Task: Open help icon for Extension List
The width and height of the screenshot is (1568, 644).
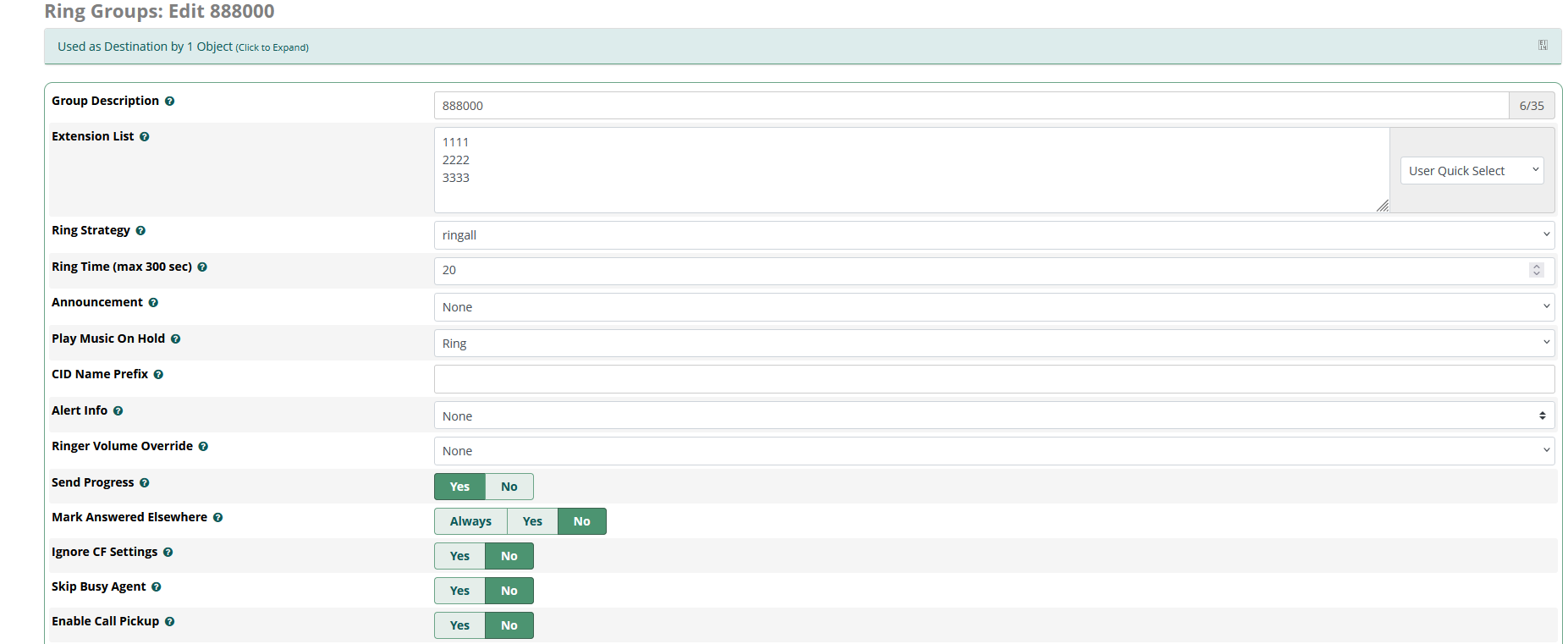Action: pos(145,137)
